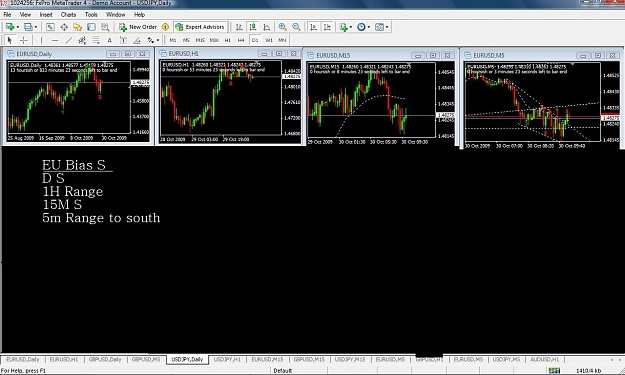Select the Crosshair tool

pos(24,40)
